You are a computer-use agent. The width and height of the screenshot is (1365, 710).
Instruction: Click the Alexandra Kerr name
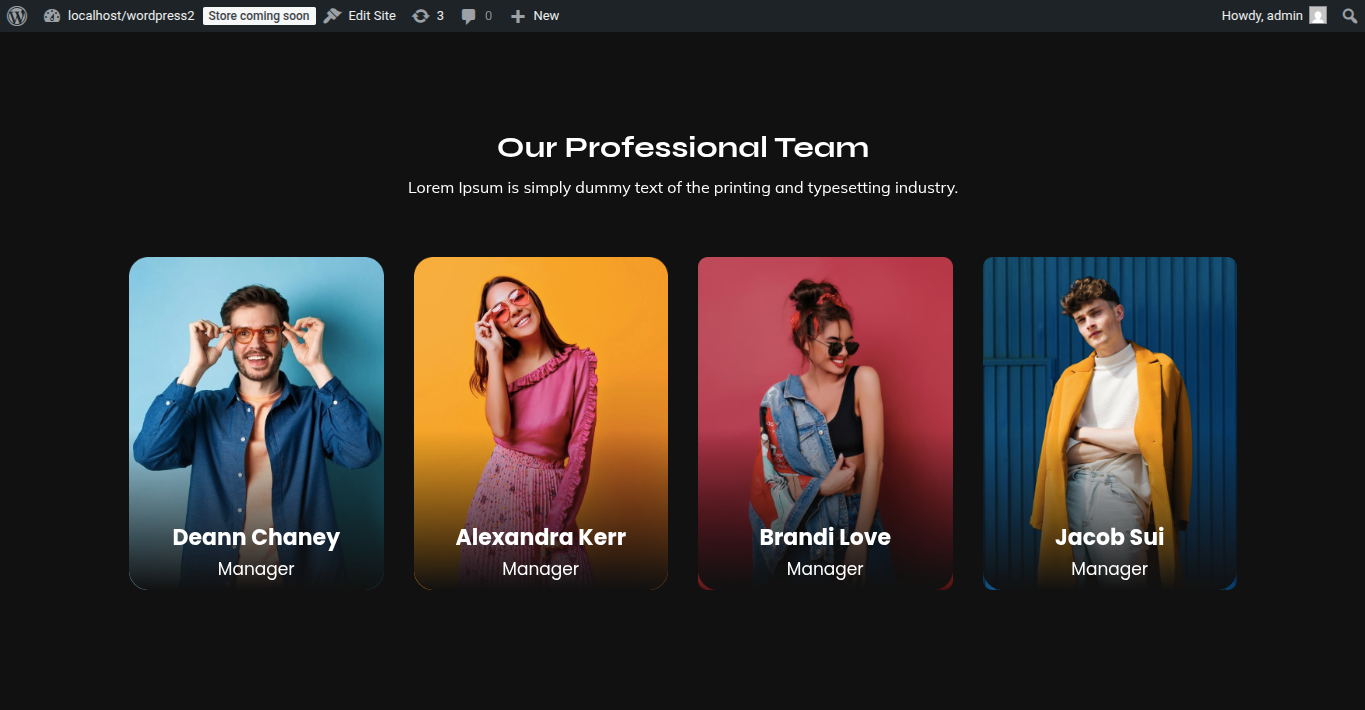point(541,537)
